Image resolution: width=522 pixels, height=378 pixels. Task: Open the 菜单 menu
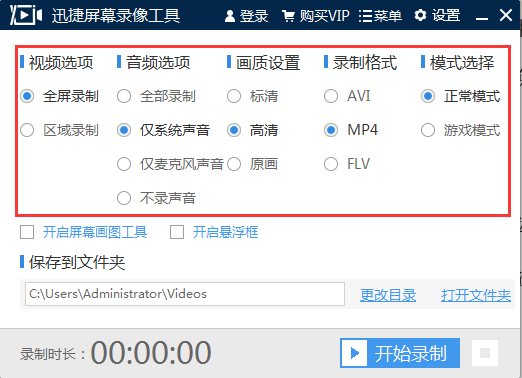click(380, 16)
